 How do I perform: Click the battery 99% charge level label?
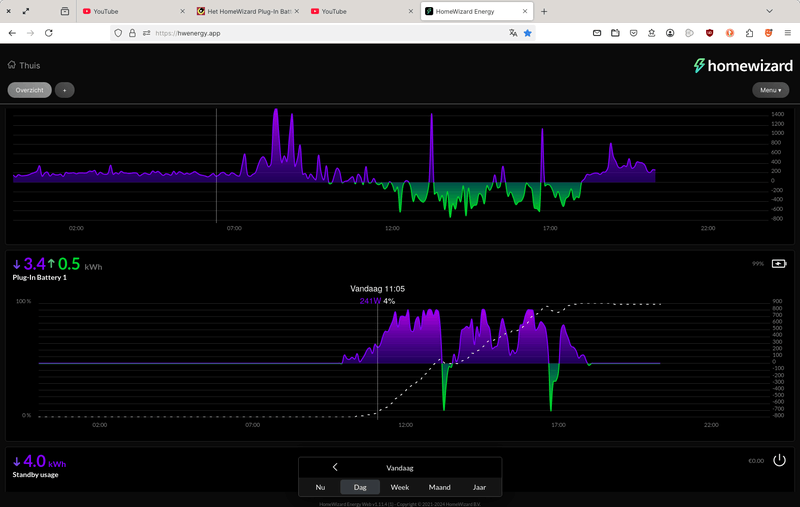pyautogui.click(x=758, y=264)
